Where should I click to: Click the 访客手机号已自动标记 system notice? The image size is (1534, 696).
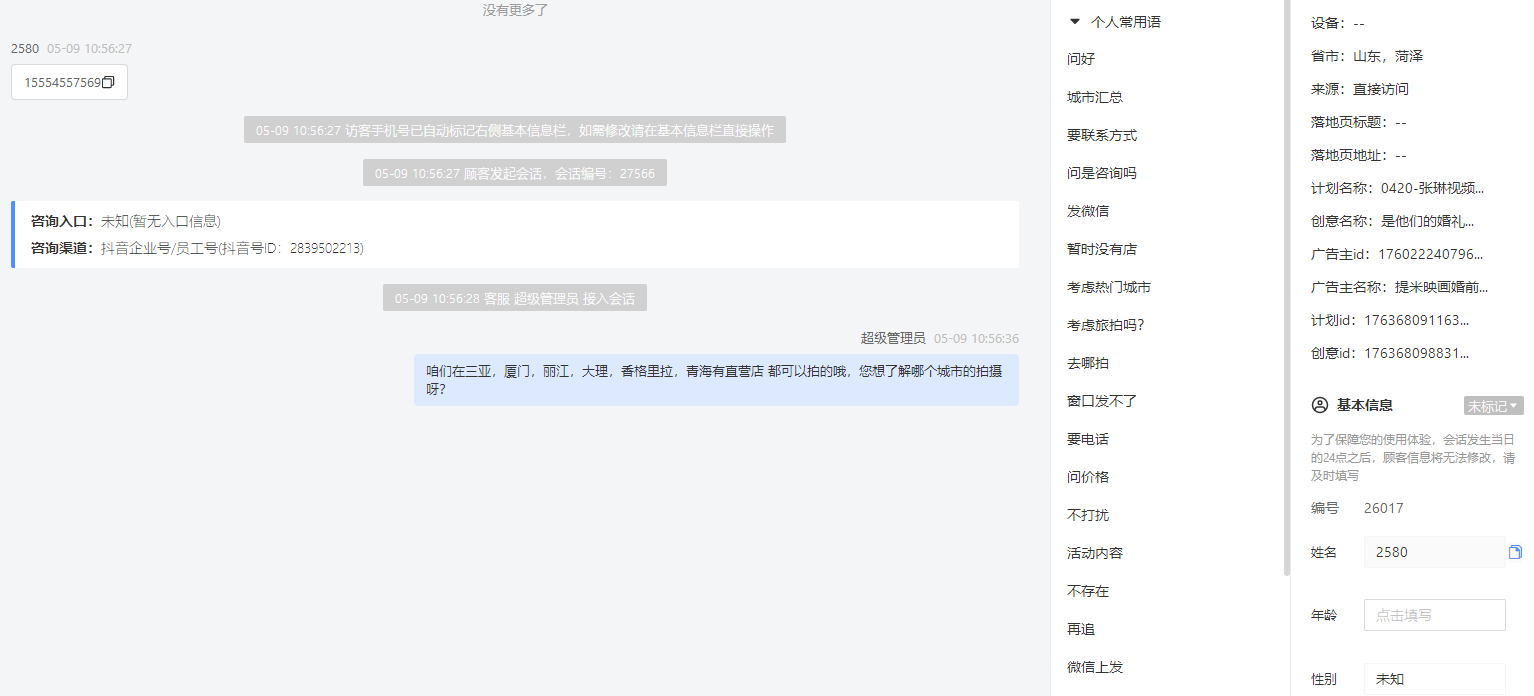point(515,130)
